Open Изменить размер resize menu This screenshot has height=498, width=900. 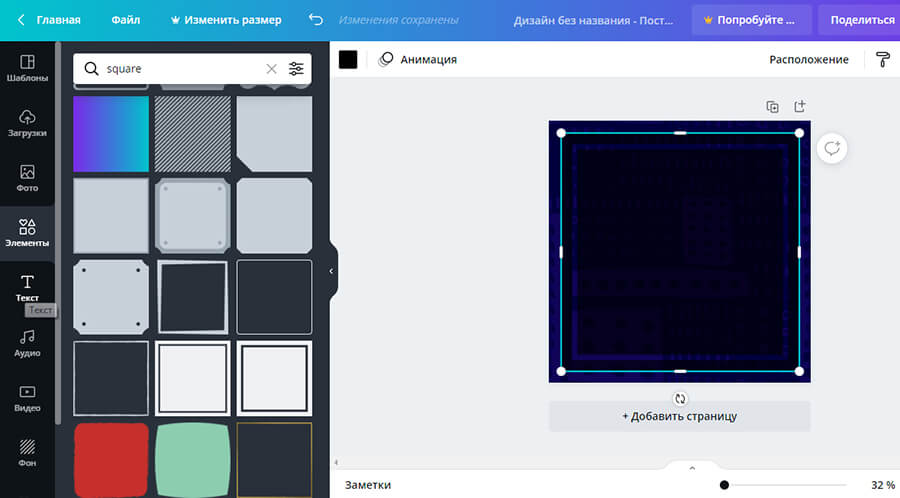click(x=226, y=20)
